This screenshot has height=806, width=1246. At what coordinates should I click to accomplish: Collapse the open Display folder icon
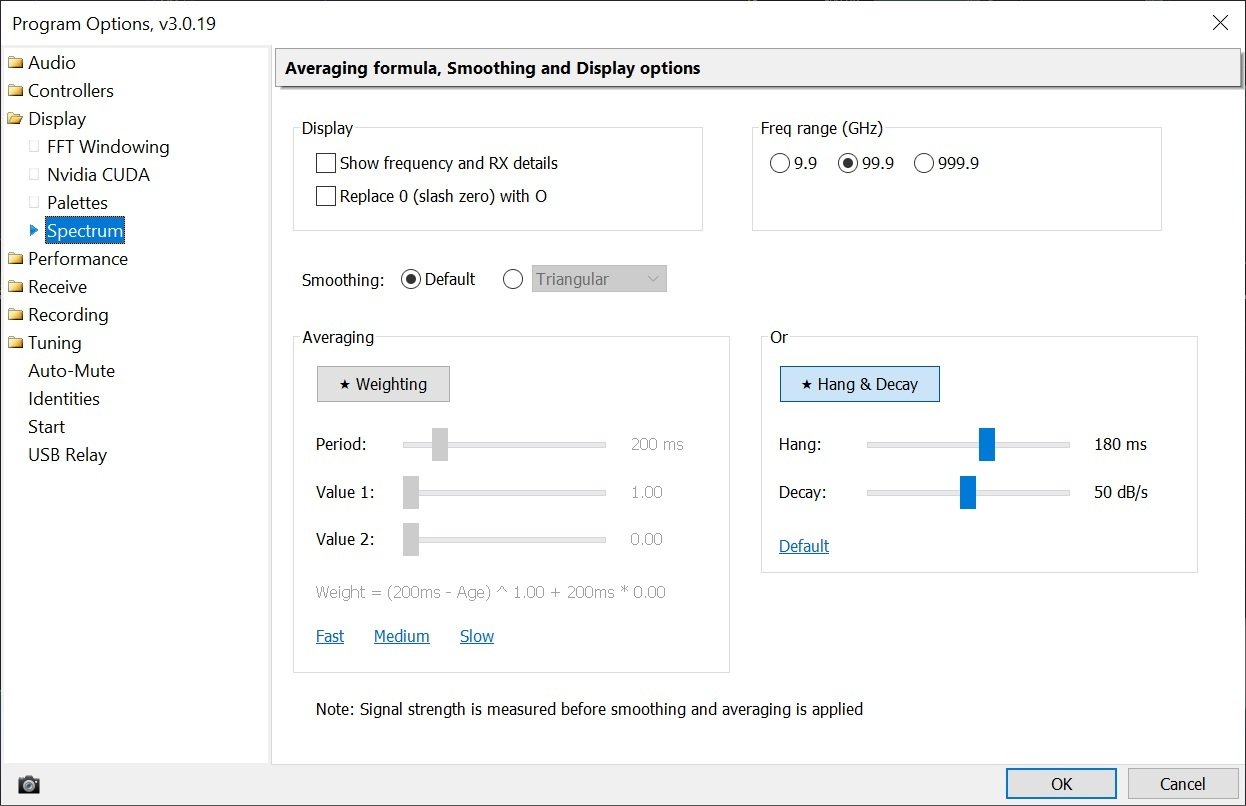(15, 119)
